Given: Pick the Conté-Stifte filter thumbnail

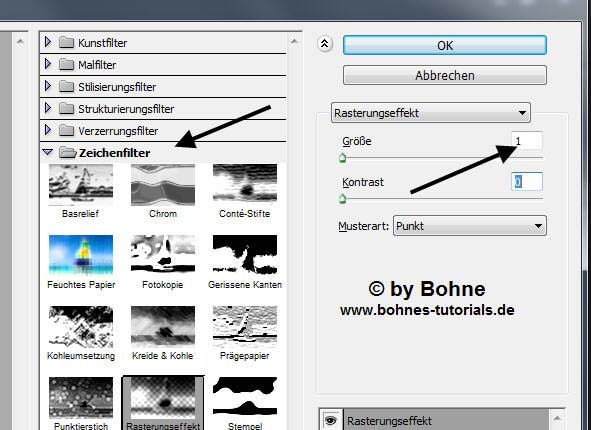Looking at the screenshot, I should tap(245, 183).
